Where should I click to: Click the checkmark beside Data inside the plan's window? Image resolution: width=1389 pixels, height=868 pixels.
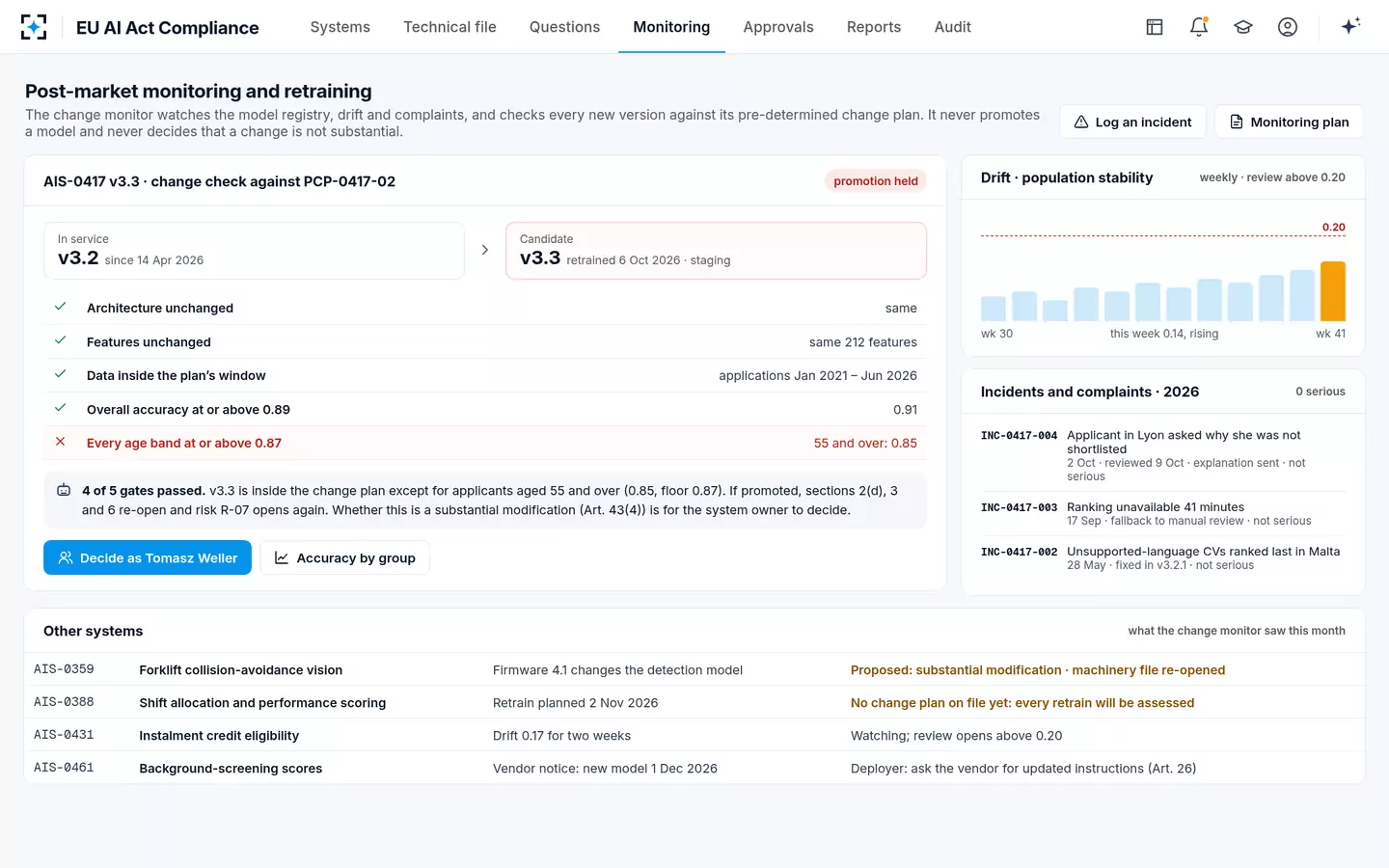pyautogui.click(x=60, y=374)
